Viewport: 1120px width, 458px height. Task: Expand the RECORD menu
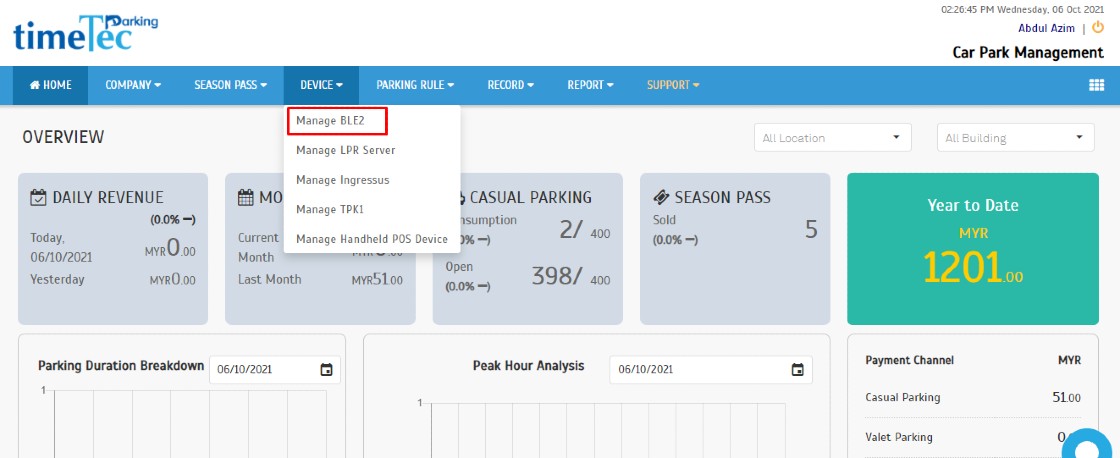[x=511, y=85]
